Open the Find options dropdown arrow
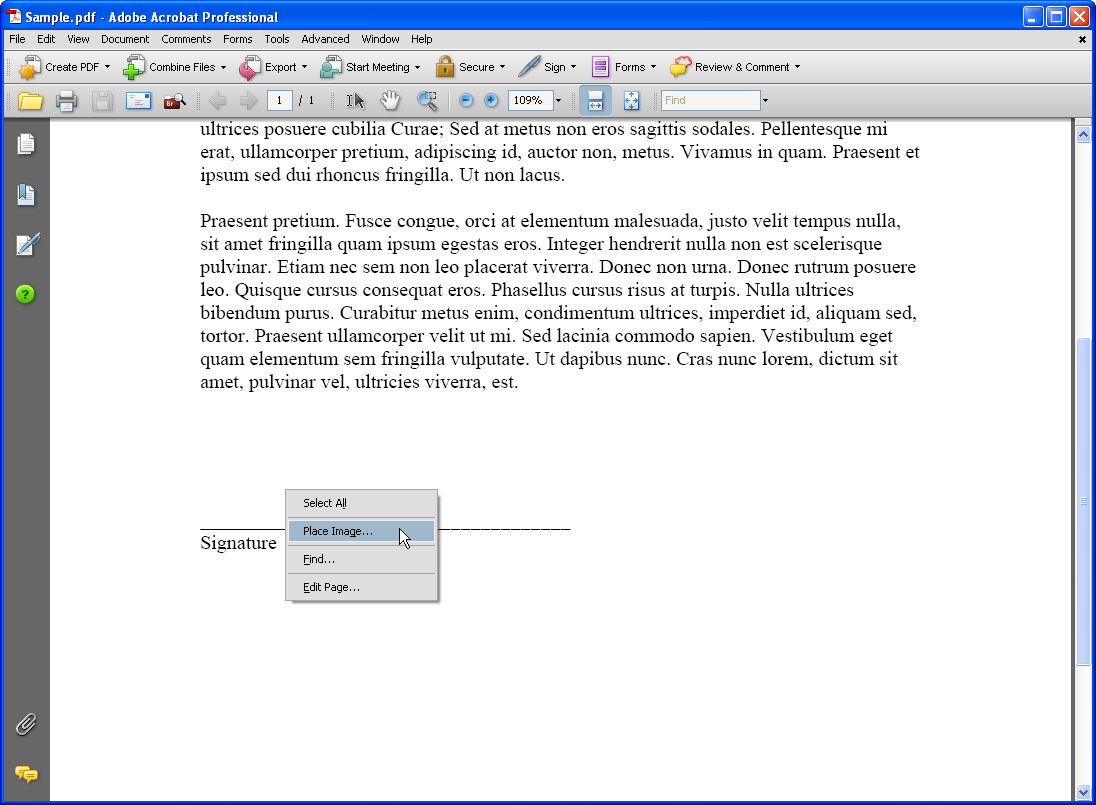Screen dimensions: 1096x805 tap(765, 101)
